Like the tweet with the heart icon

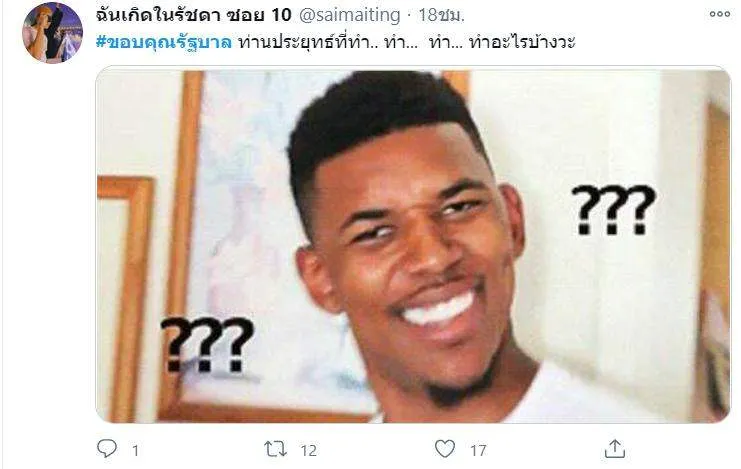[x=445, y=449]
